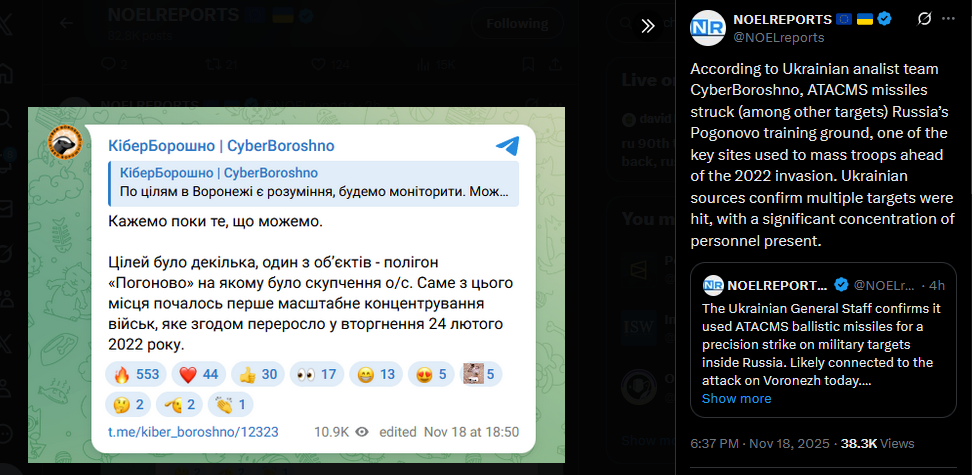This screenshot has width=972, height=475.
Task: Click the dimmed bookmark icon in the background
Action: [528, 64]
